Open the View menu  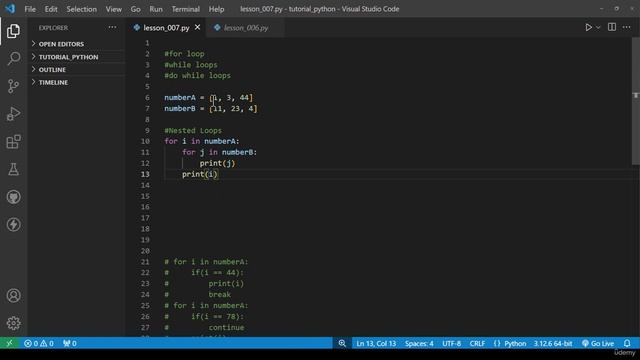[x=113, y=9]
